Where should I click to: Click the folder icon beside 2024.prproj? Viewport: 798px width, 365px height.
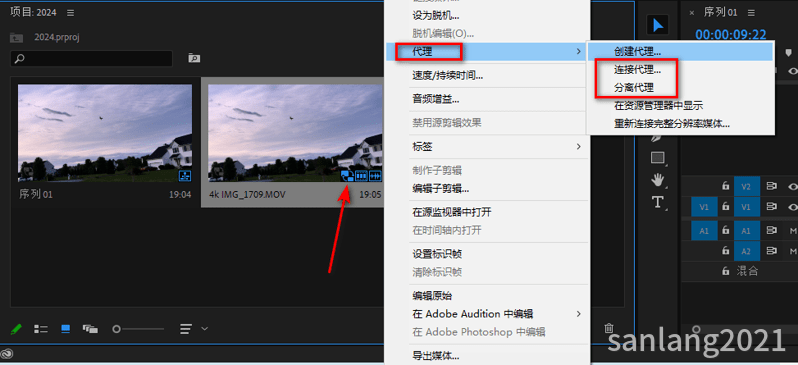tap(16, 37)
